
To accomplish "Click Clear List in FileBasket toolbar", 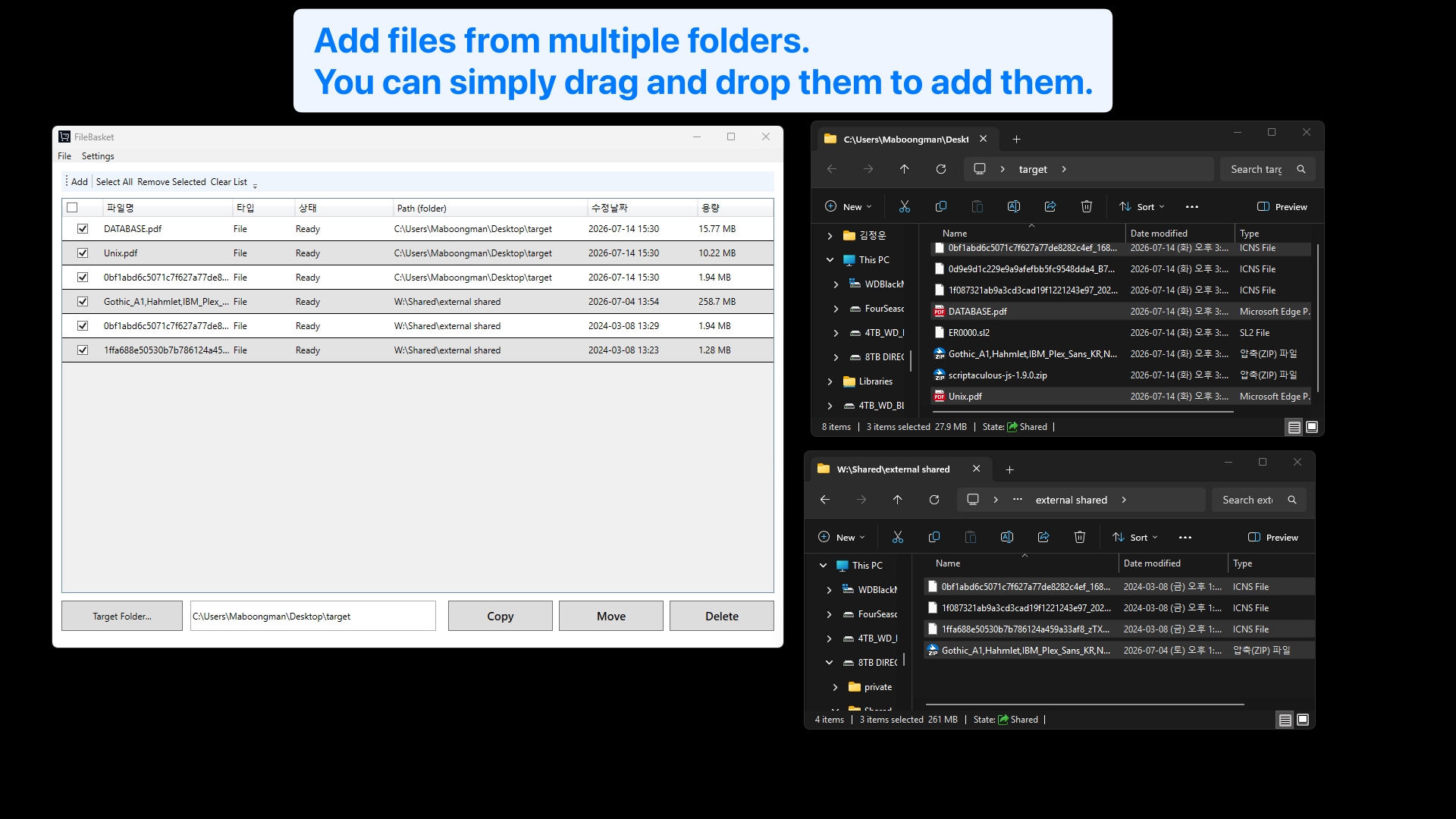I will [x=229, y=182].
